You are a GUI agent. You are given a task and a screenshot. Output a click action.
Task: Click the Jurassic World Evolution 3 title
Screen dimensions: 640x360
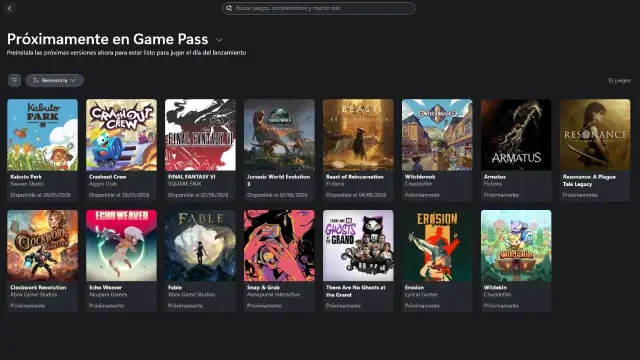tap(278, 180)
